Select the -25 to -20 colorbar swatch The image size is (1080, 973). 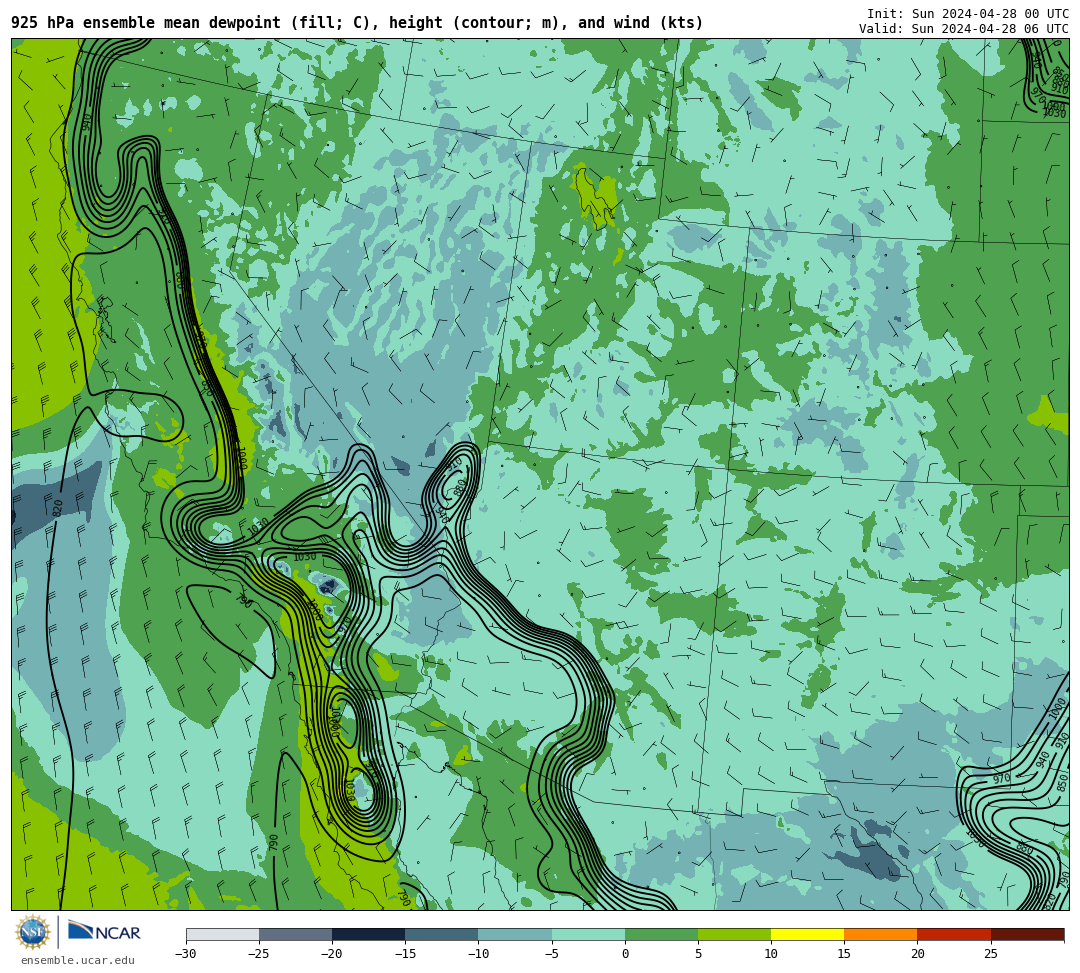pyautogui.click(x=295, y=934)
